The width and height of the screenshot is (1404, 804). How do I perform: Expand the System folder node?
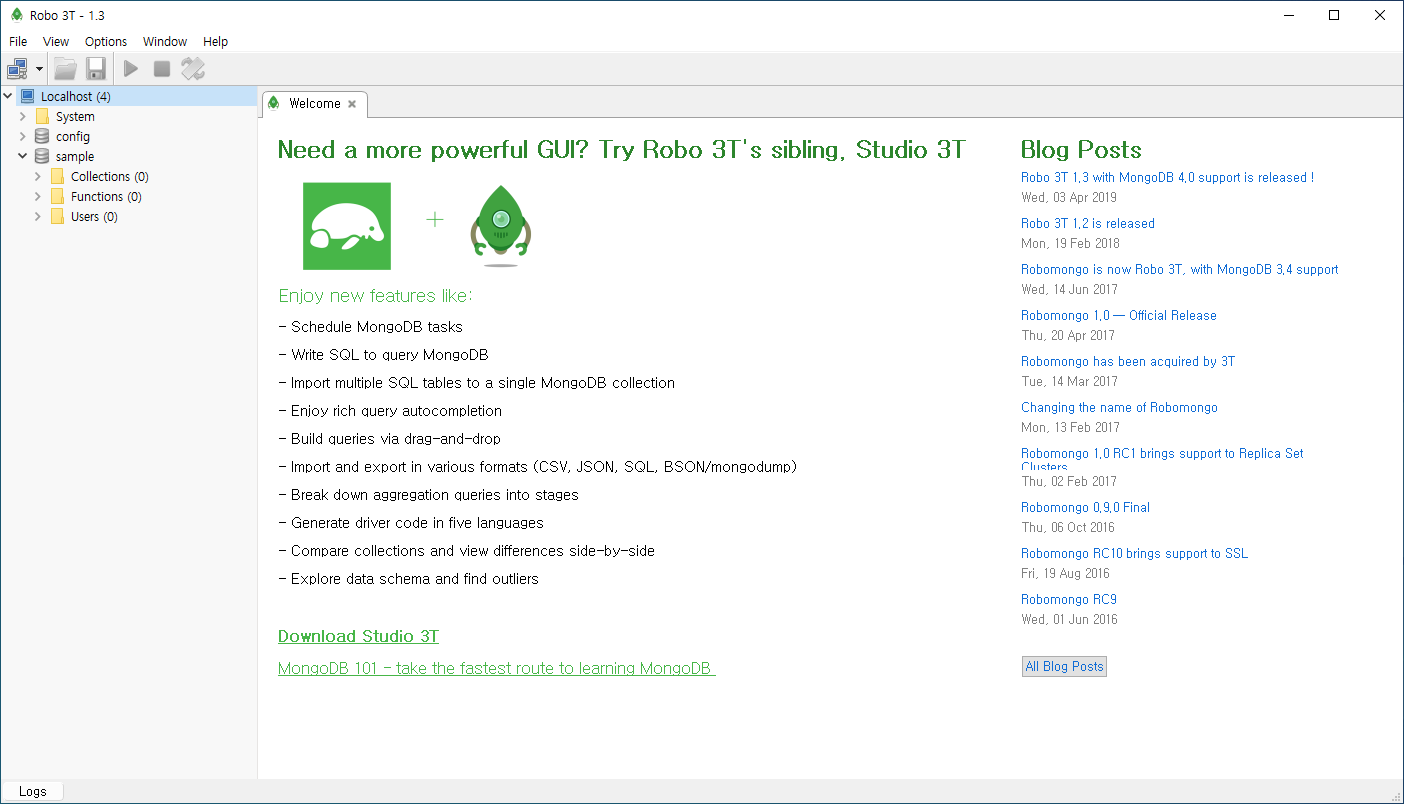pyautogui.click(x=23, y=116)
